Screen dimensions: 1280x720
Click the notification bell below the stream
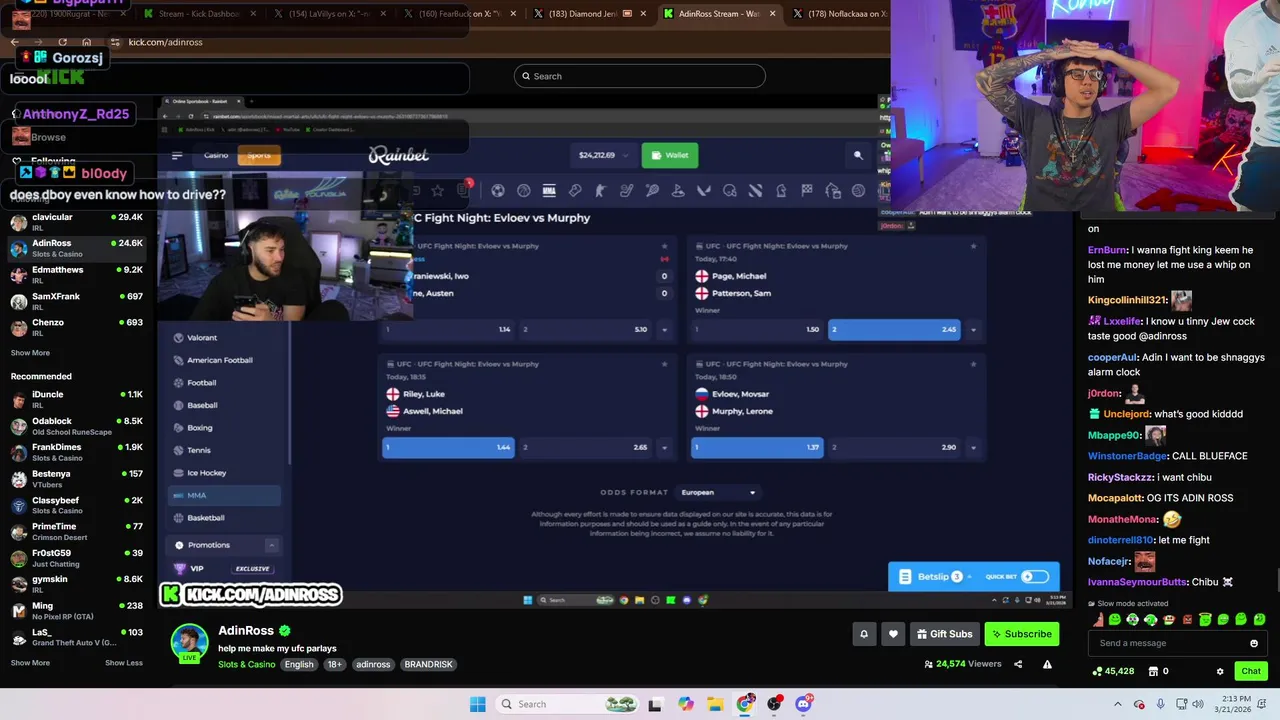point(864,634)
